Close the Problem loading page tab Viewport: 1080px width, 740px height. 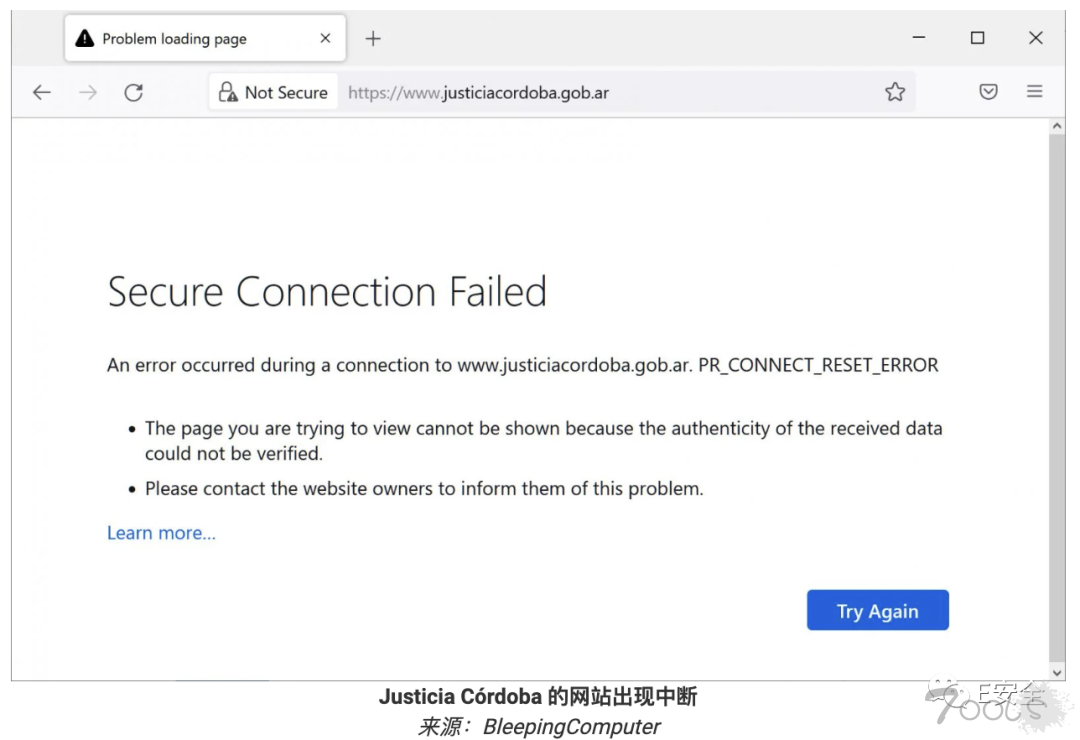pos(325,39)
